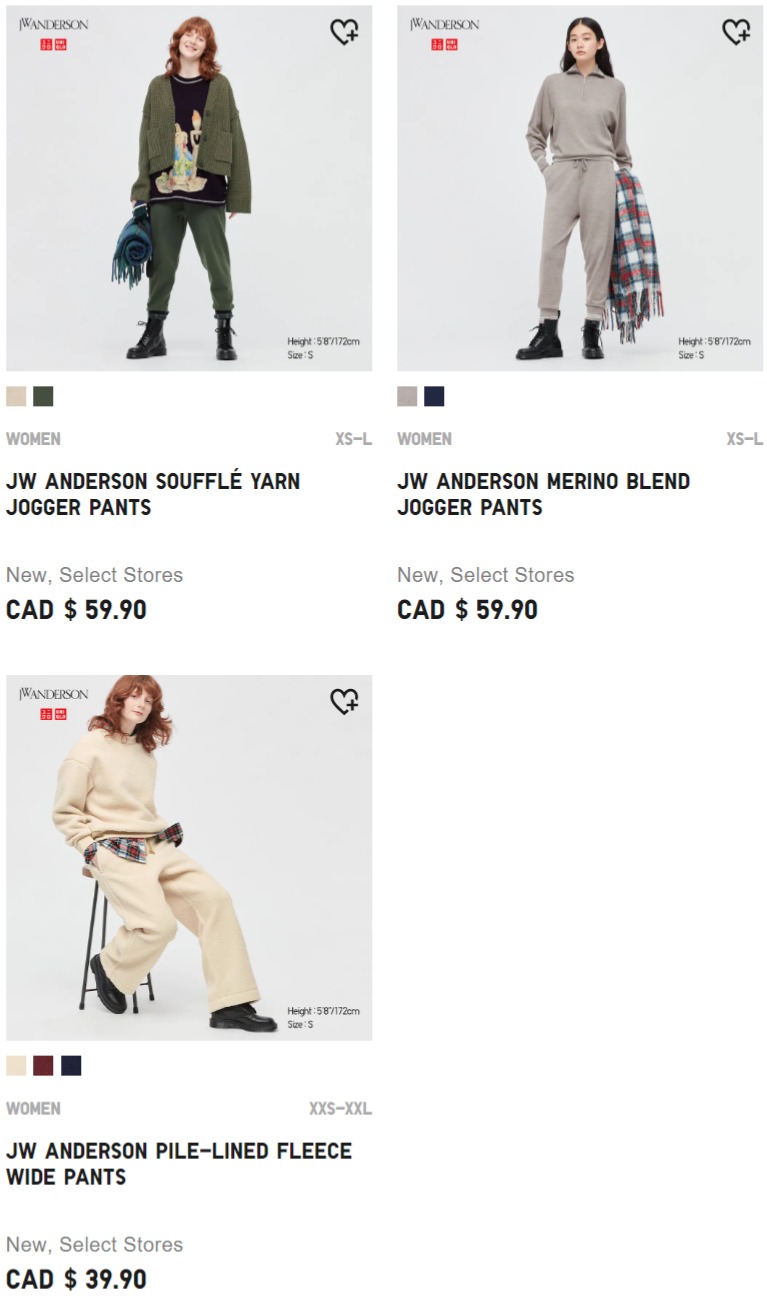767x1306 pixels.
Task: View the green cardigan model product image
Action: pyautogui.click(x=189, y=188)
